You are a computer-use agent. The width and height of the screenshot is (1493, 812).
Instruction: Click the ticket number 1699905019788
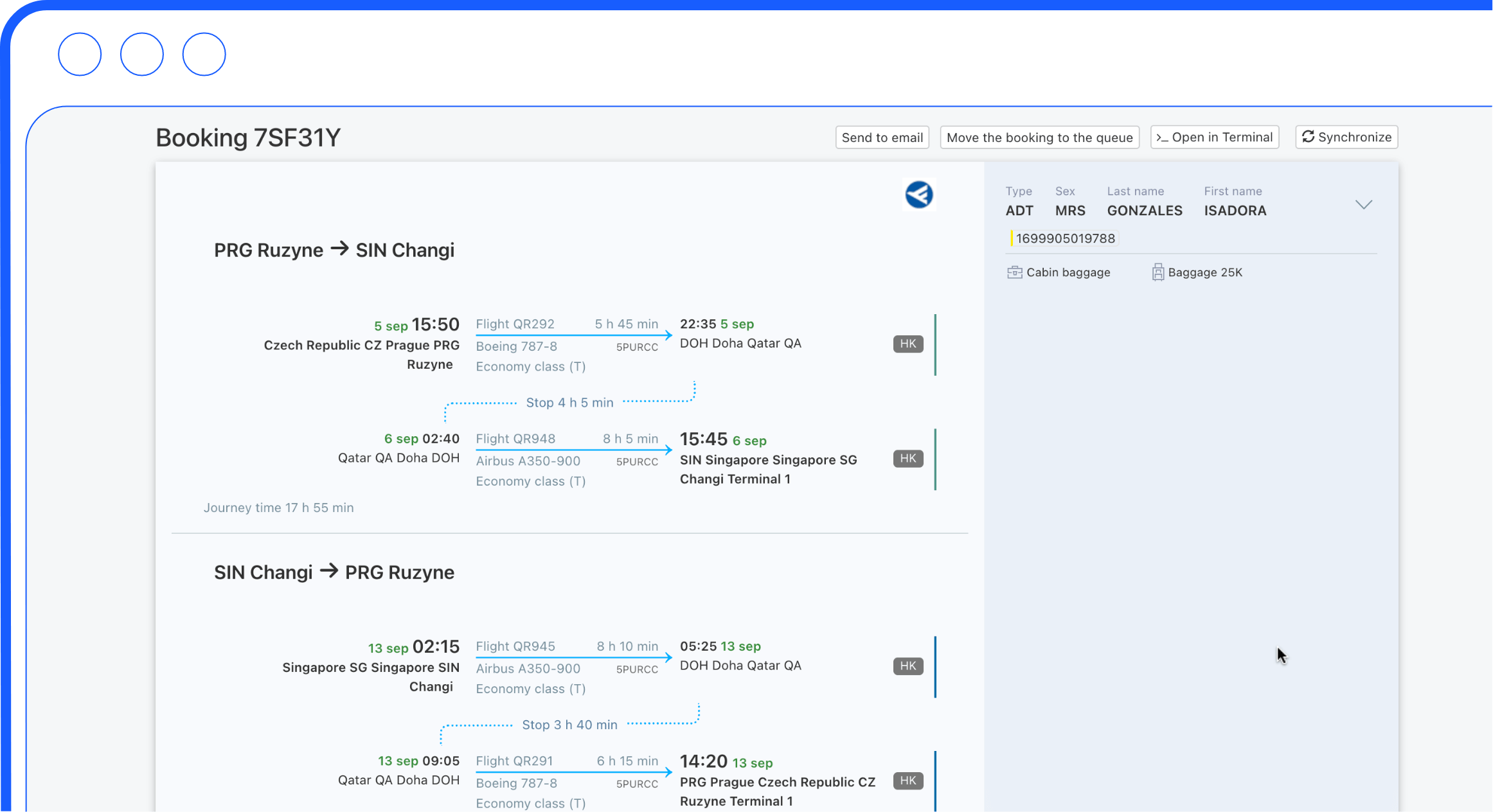[x=1065, y=238]
